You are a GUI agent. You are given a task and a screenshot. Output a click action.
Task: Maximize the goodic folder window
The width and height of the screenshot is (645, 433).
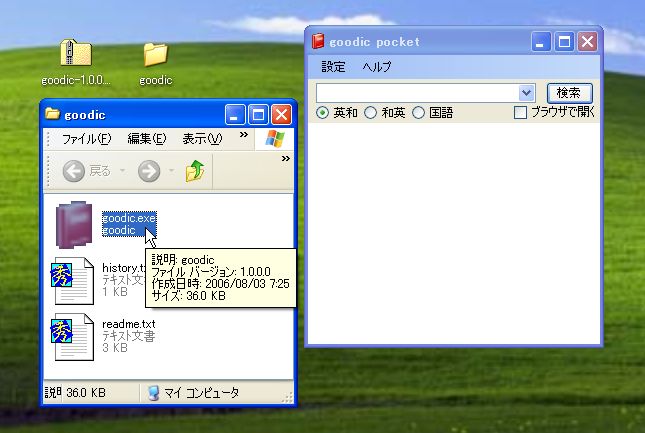(x=258, y=115)
